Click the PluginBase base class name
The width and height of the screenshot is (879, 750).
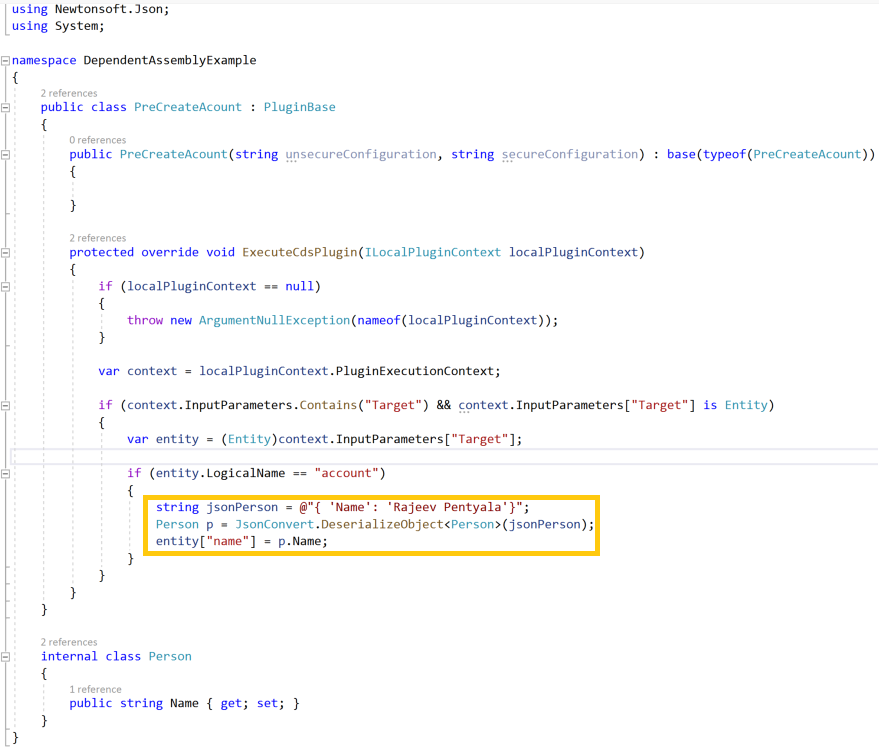tap(299, 107)
